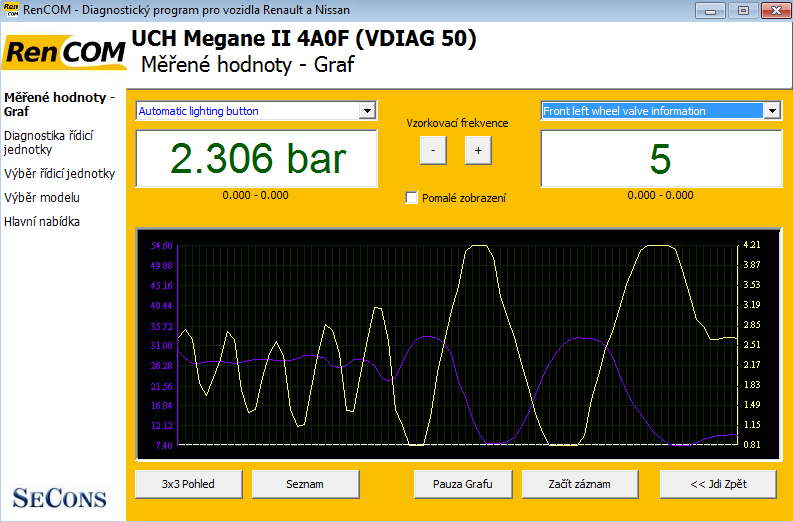Screen dimensions: 793x522
Task: Click the SeCons logo at bottom left
Action: (62, 493)
